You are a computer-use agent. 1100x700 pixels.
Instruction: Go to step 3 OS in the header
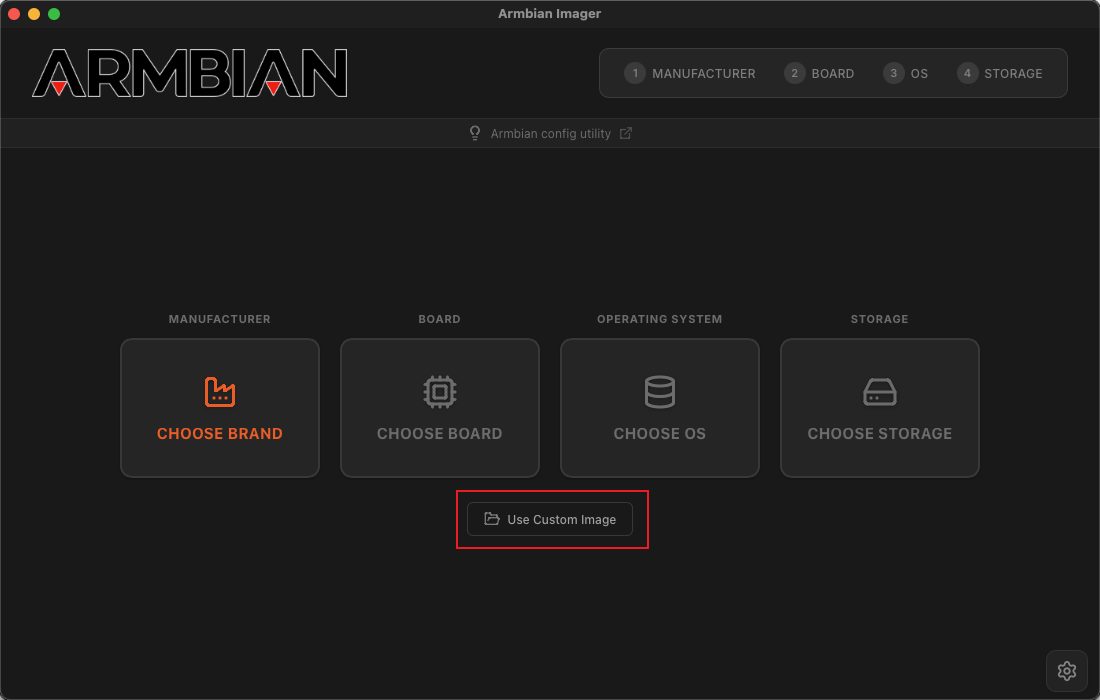(x=907, y=73)
